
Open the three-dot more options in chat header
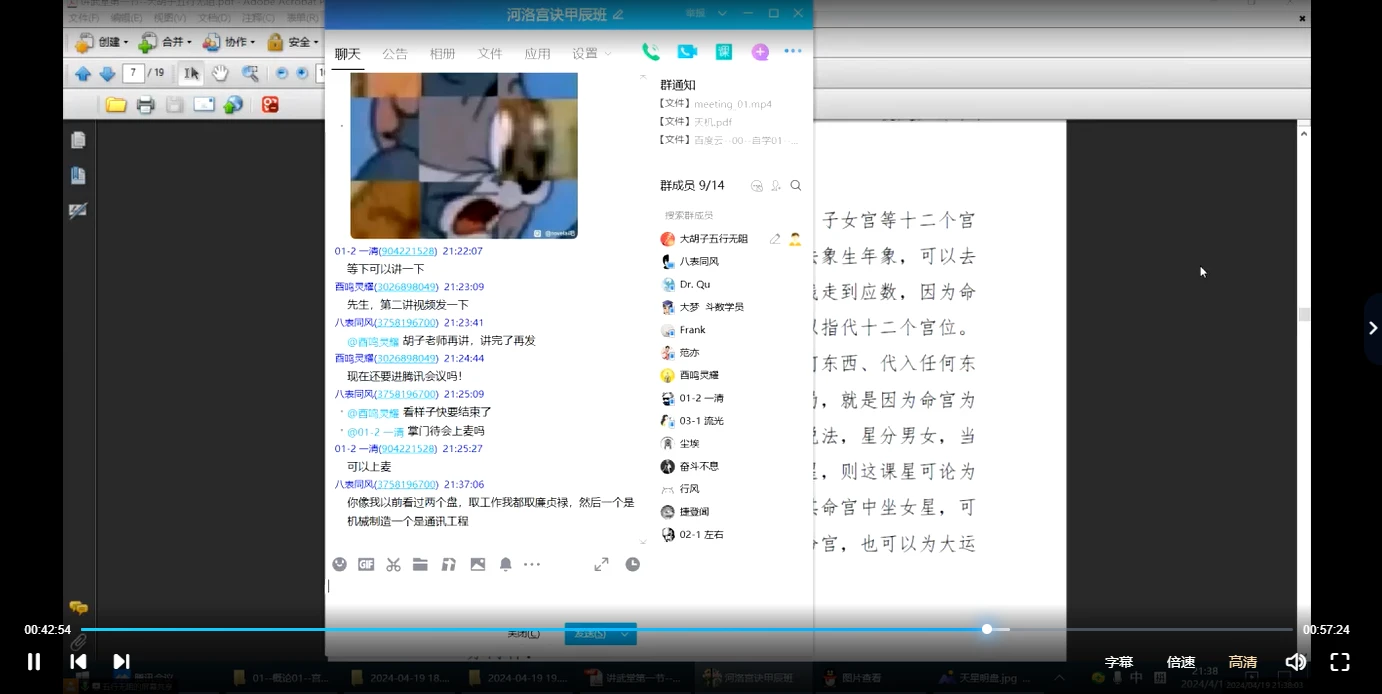pos(793,51)
